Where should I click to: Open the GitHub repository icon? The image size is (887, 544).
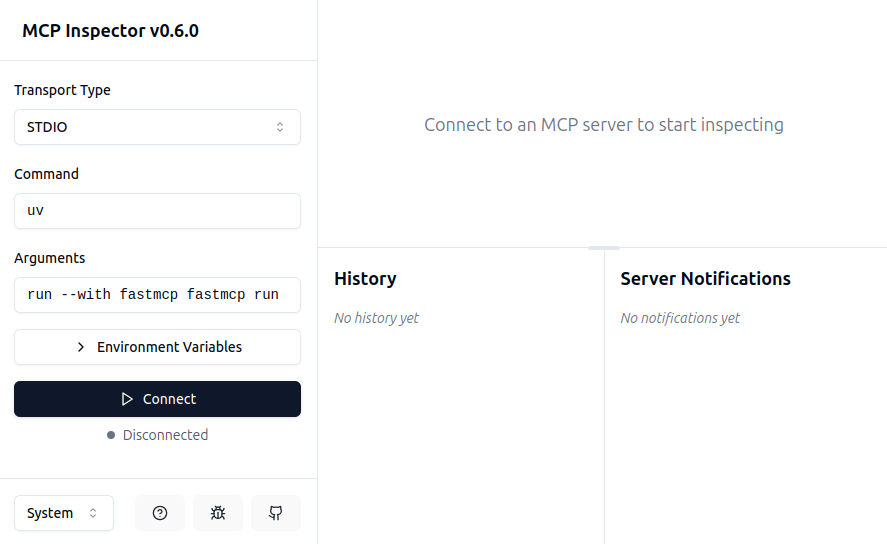click(x=275, y=513)
